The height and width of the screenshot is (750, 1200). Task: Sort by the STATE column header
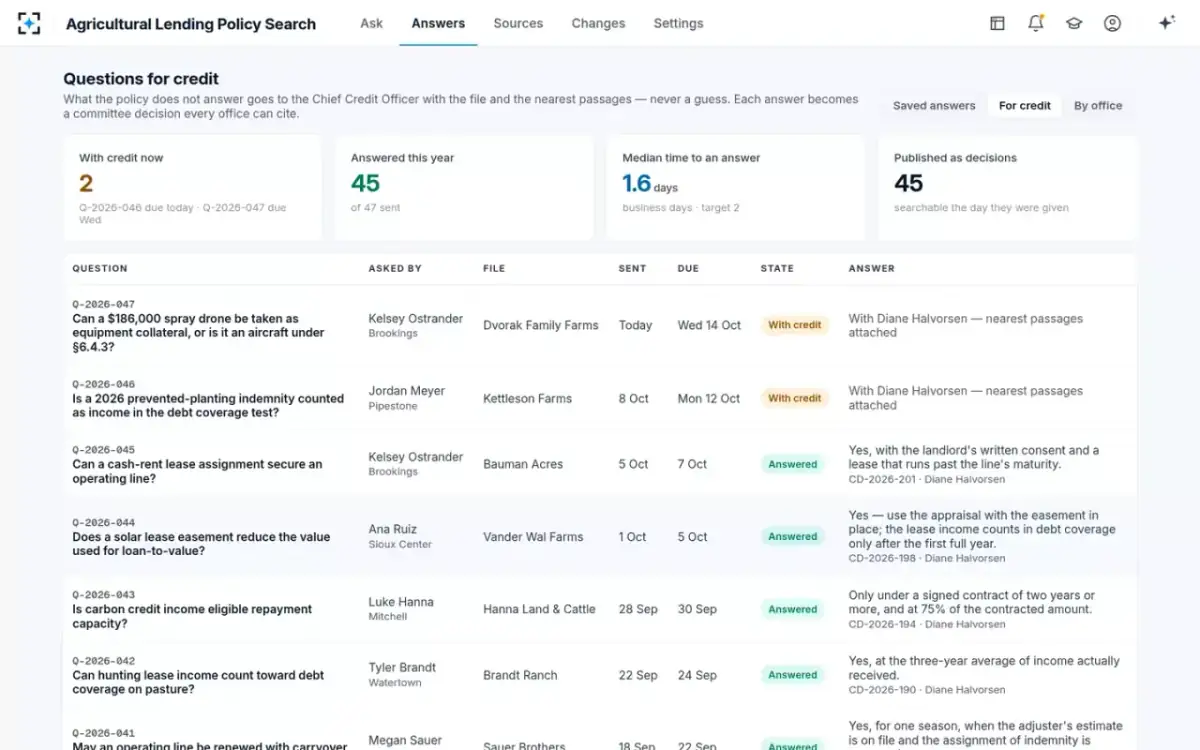click(x=777, y=268)
